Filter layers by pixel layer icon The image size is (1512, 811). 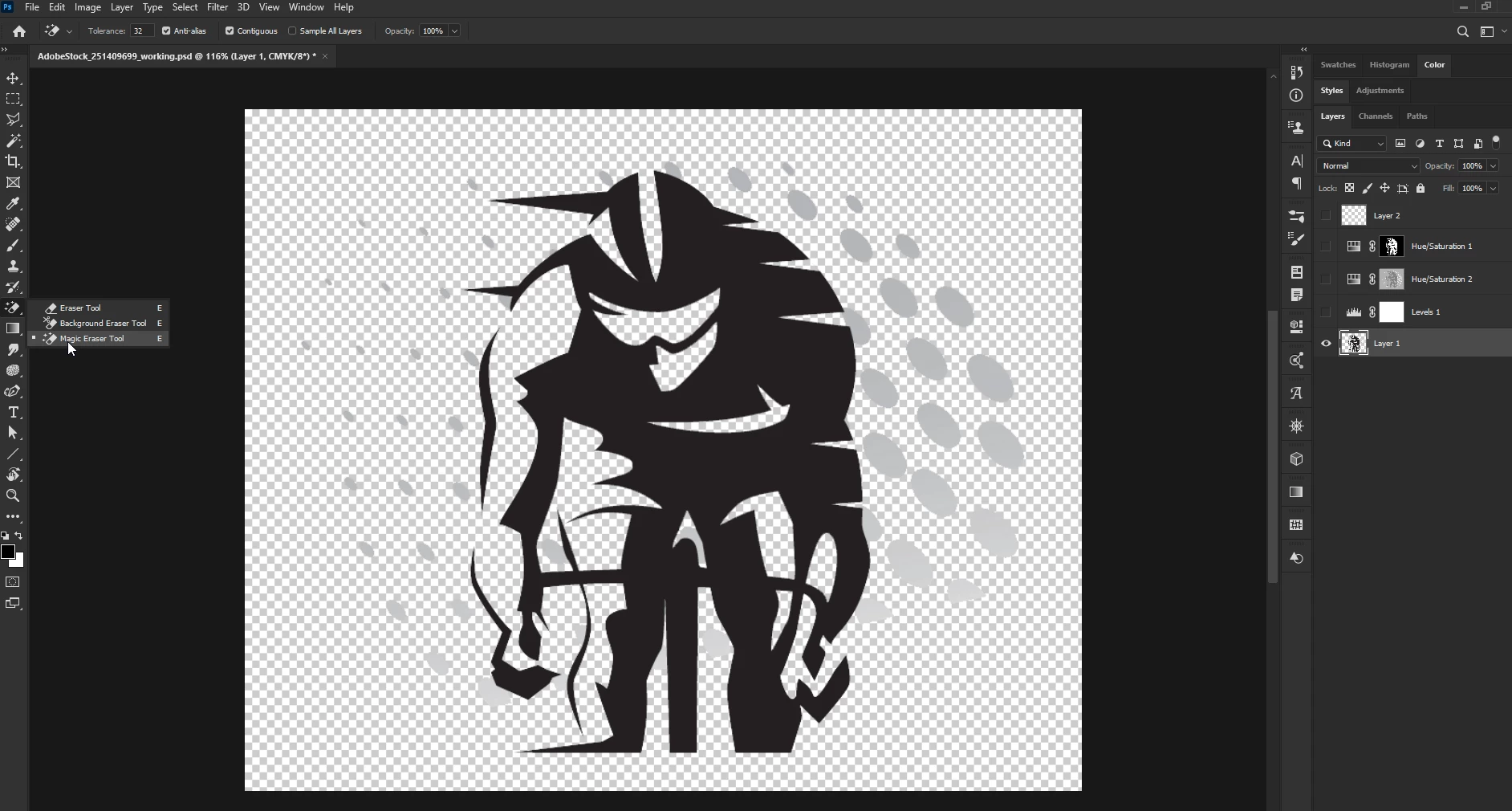[1400, 144]
